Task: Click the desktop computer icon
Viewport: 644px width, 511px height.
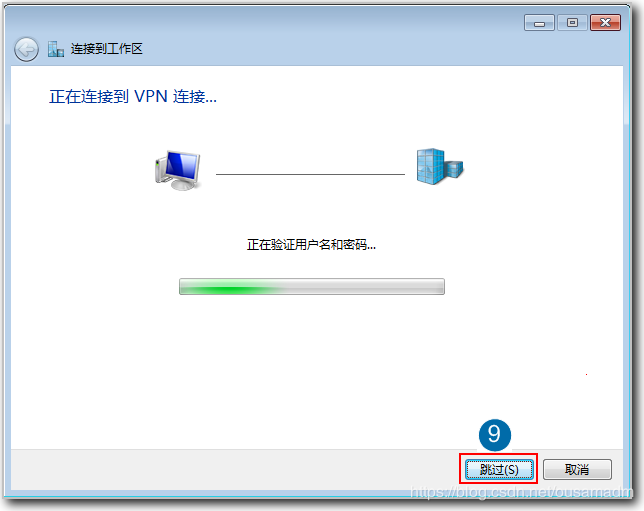Action: (x=178, y=170)
